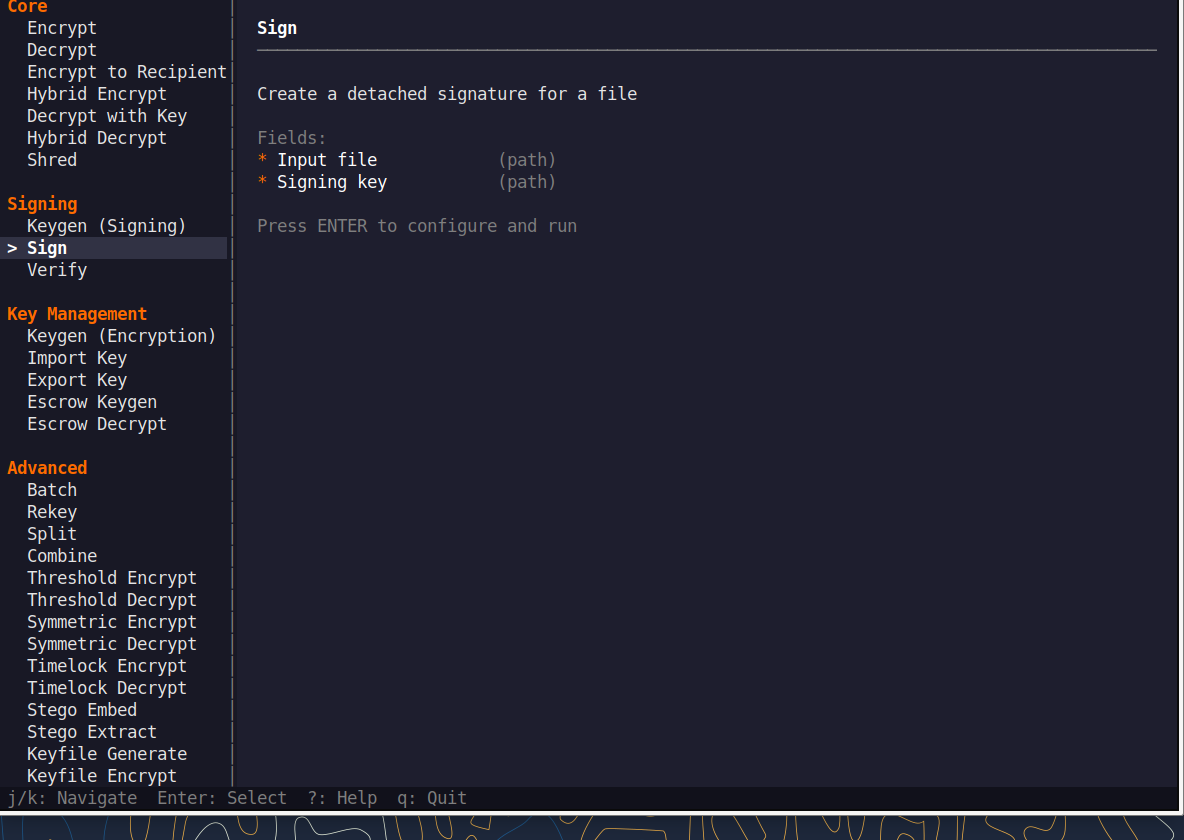This screenshot has height=840, width=1184.
Task: Choose Symmetric Decrypt
Action: [112, 644]
